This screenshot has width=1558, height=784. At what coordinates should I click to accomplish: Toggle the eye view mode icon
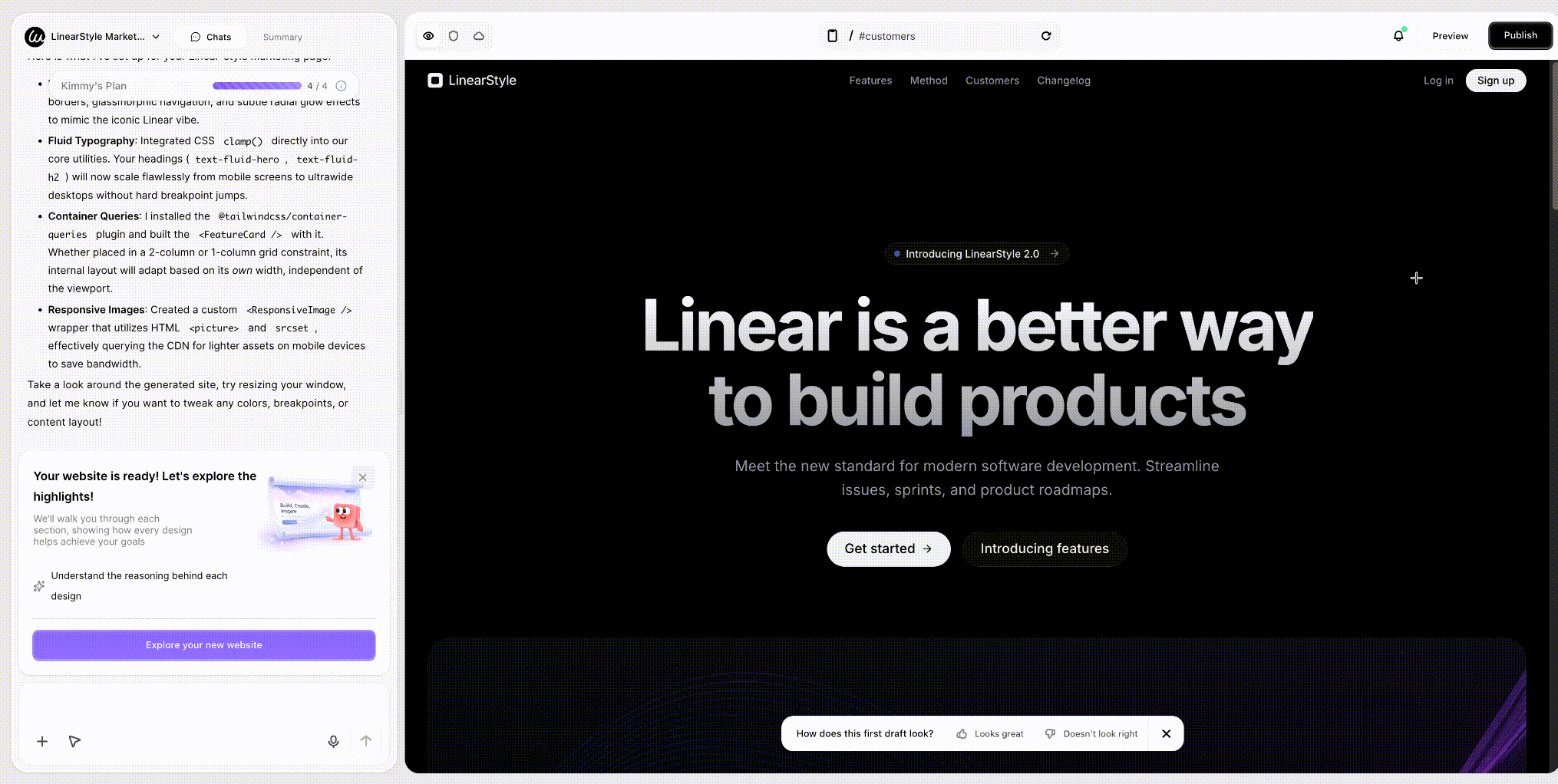[428, 36]
